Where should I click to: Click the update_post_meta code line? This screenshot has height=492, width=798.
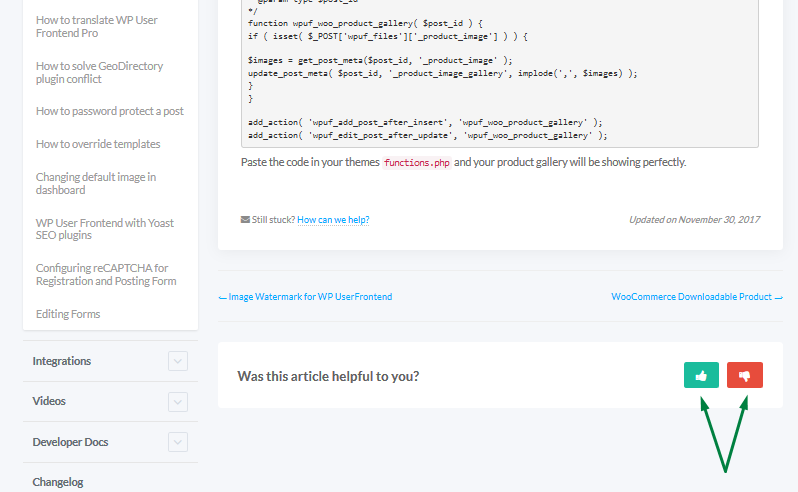442,73
